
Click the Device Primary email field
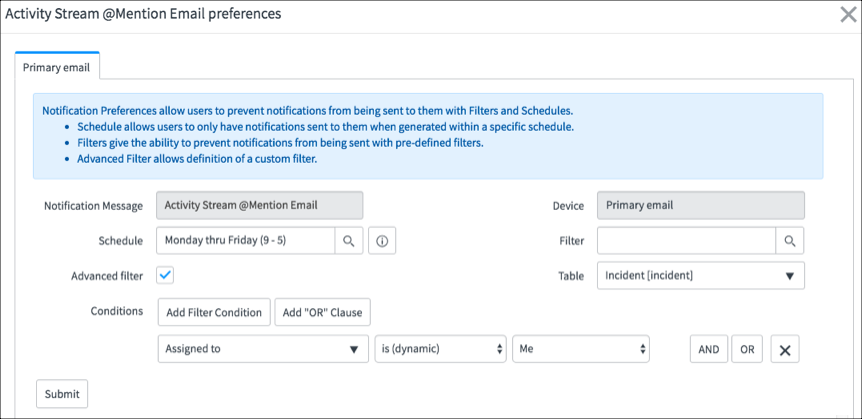pos(701,206)
